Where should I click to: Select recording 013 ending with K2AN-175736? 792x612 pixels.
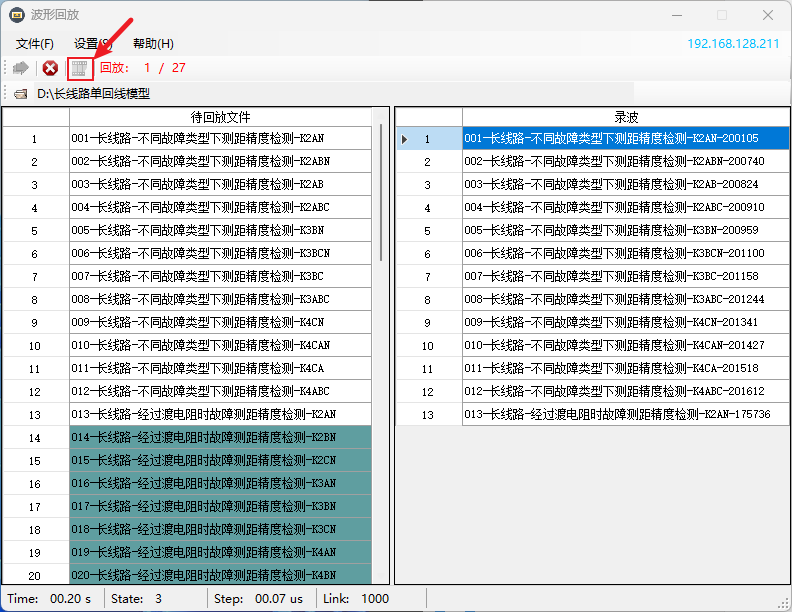tap(617, 415)
